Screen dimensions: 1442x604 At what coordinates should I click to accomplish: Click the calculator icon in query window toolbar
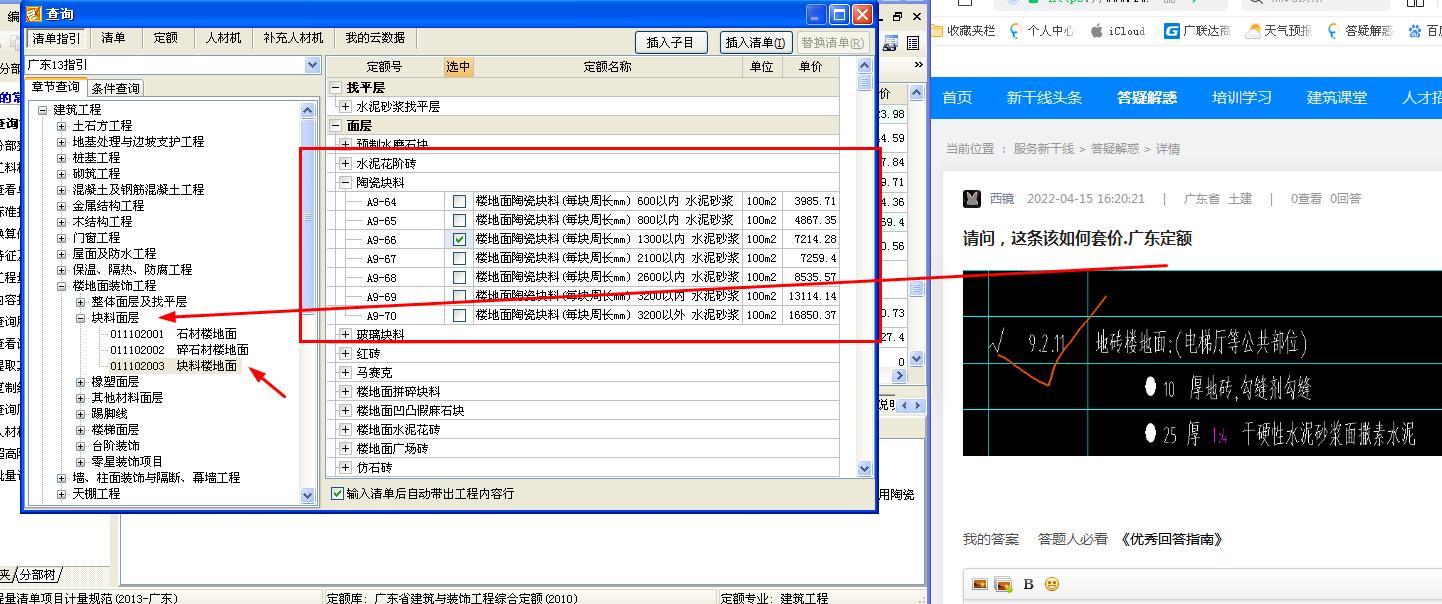click(890, 42)
